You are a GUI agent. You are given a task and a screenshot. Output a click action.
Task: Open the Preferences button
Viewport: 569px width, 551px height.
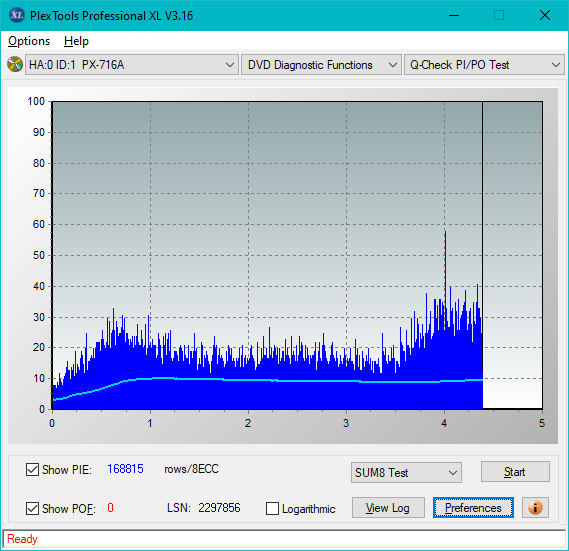click(473, 507)
